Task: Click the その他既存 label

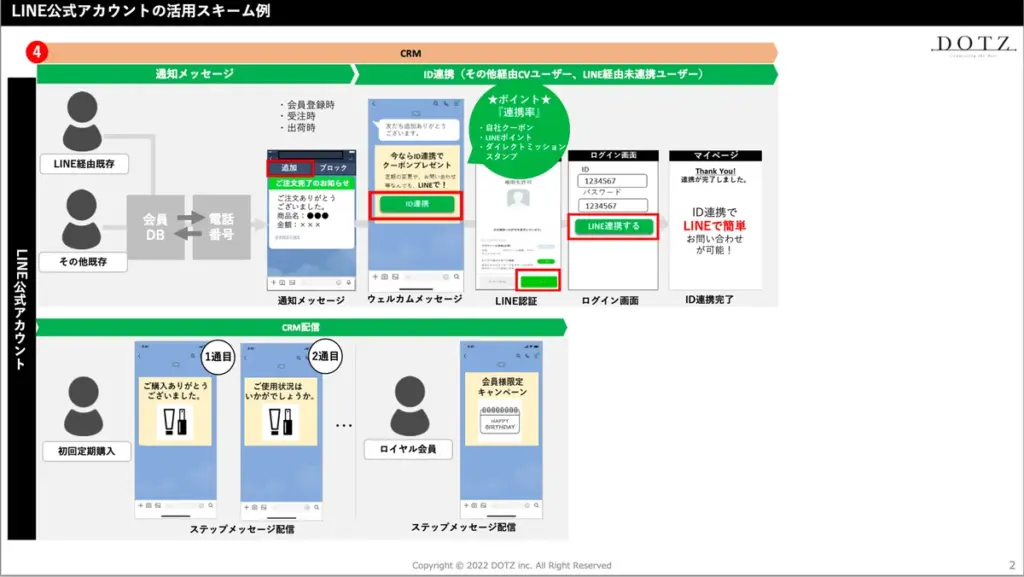Action: 83,262
